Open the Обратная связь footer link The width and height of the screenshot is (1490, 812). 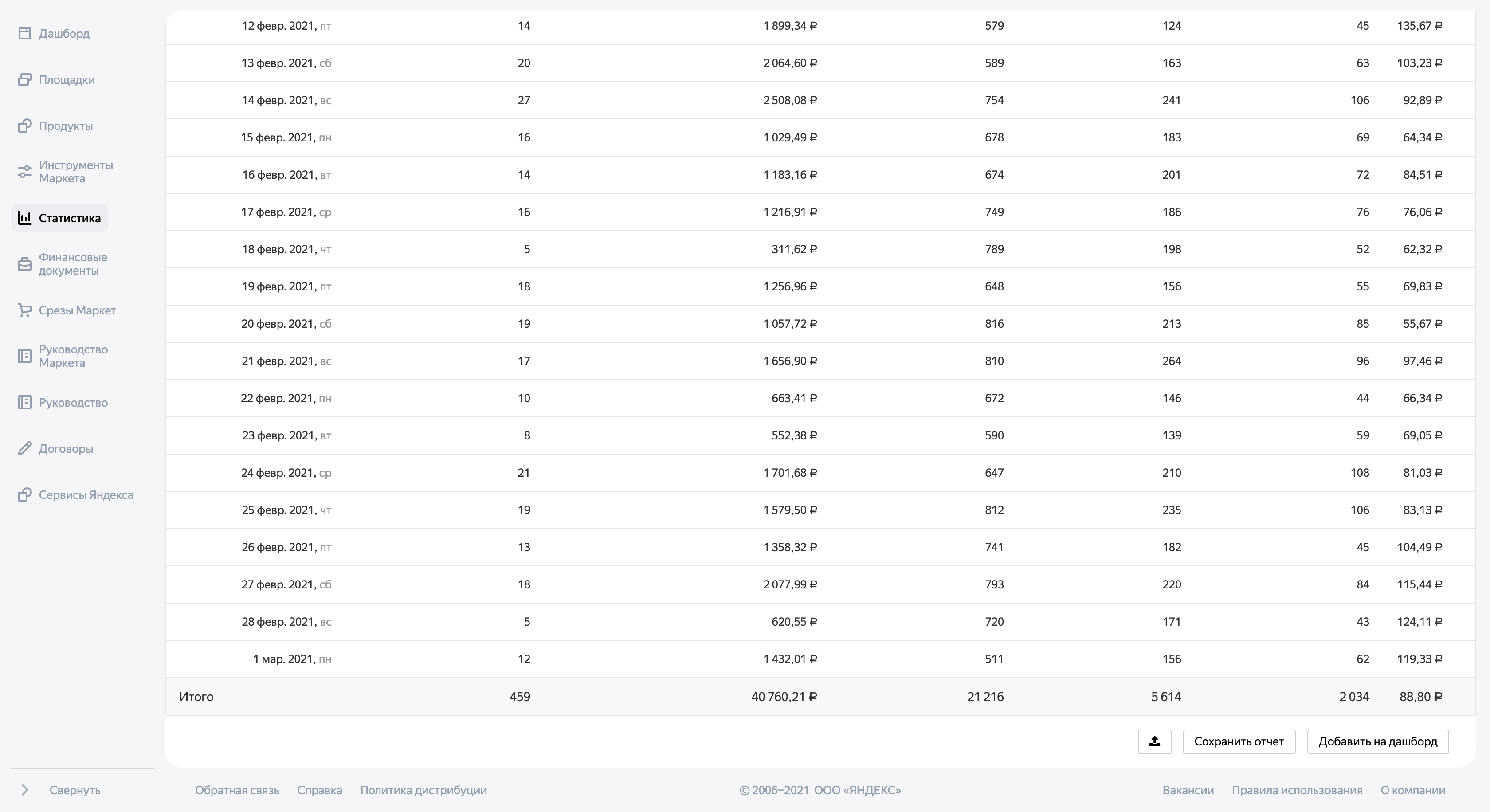point(237,790)
